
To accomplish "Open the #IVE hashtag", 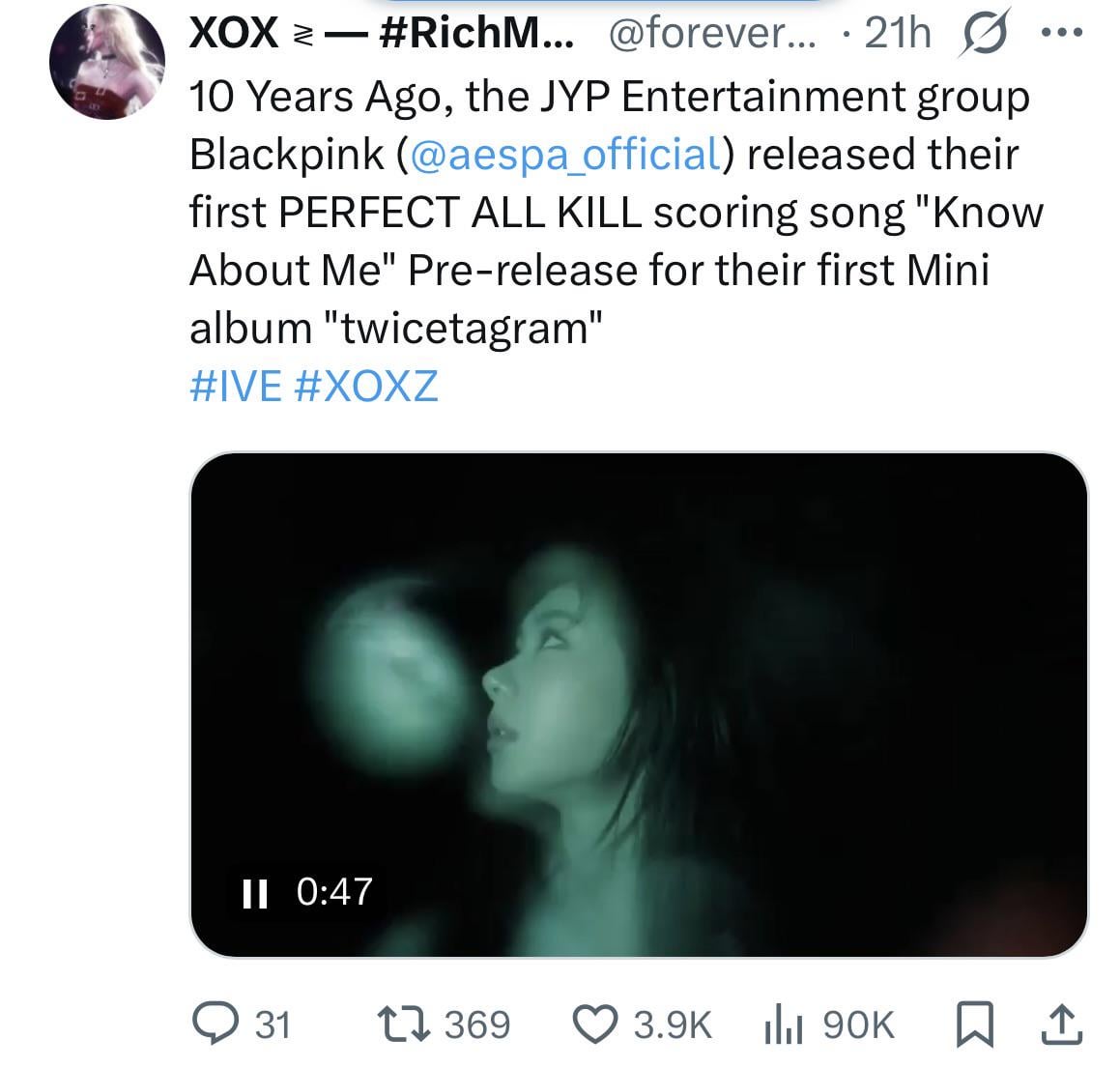I will tap(235, 387).
